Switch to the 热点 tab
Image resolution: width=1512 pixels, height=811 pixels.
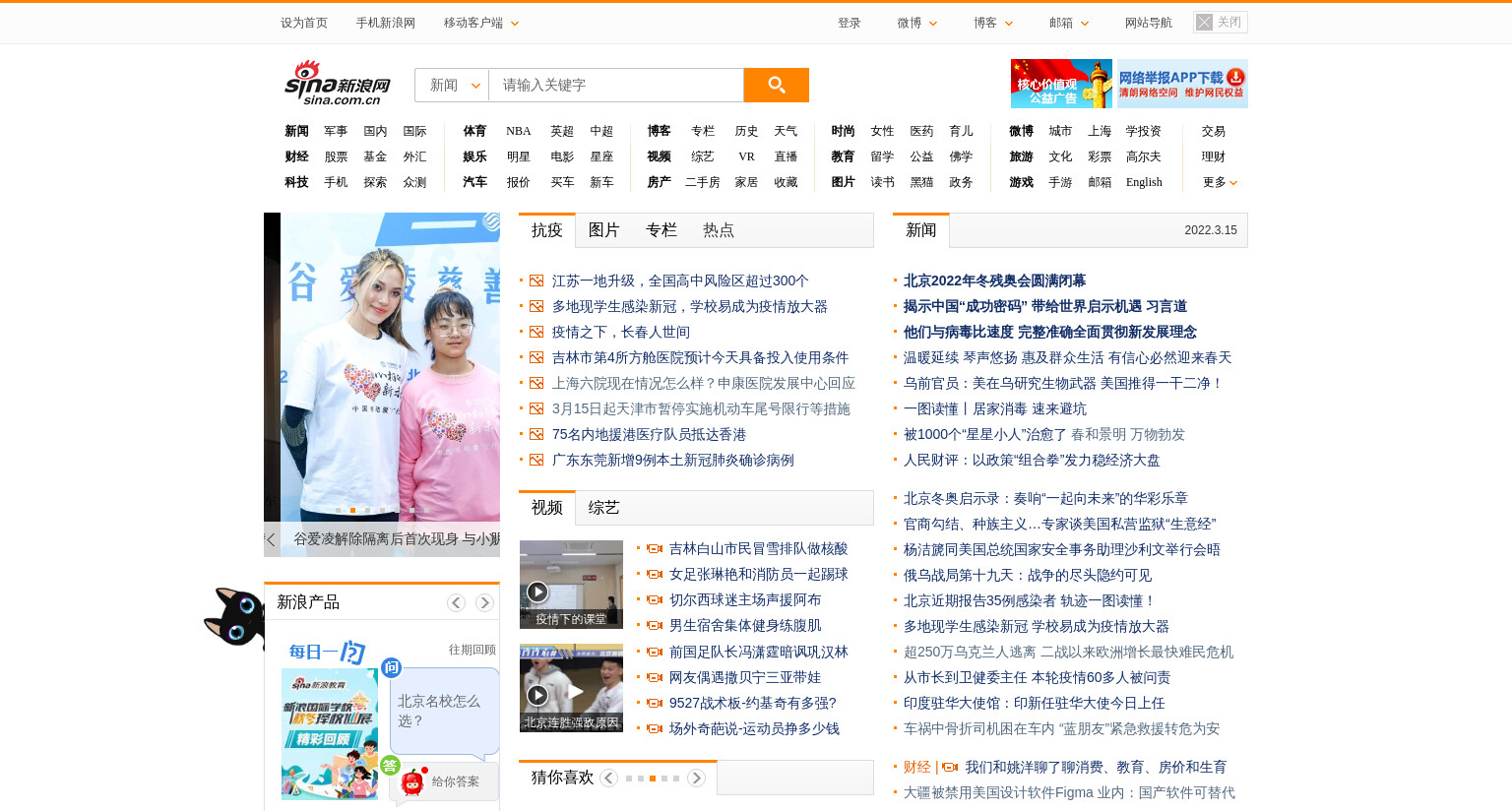718,230
